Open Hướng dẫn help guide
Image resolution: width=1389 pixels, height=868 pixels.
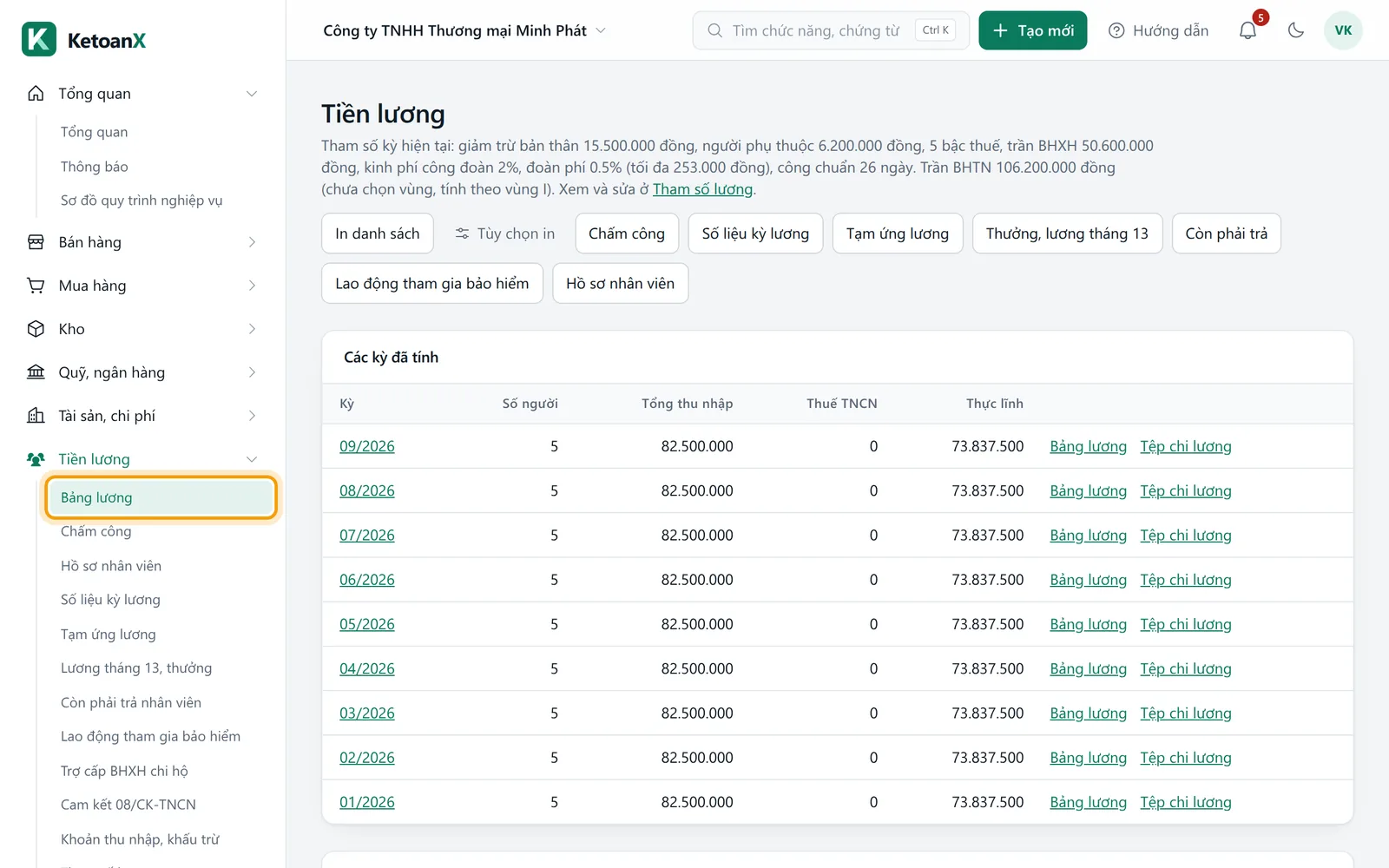click(x=1158, y=30)
